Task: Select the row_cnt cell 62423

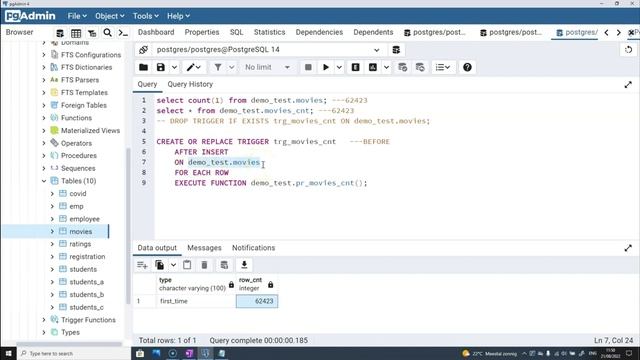Action: (257, 301)
